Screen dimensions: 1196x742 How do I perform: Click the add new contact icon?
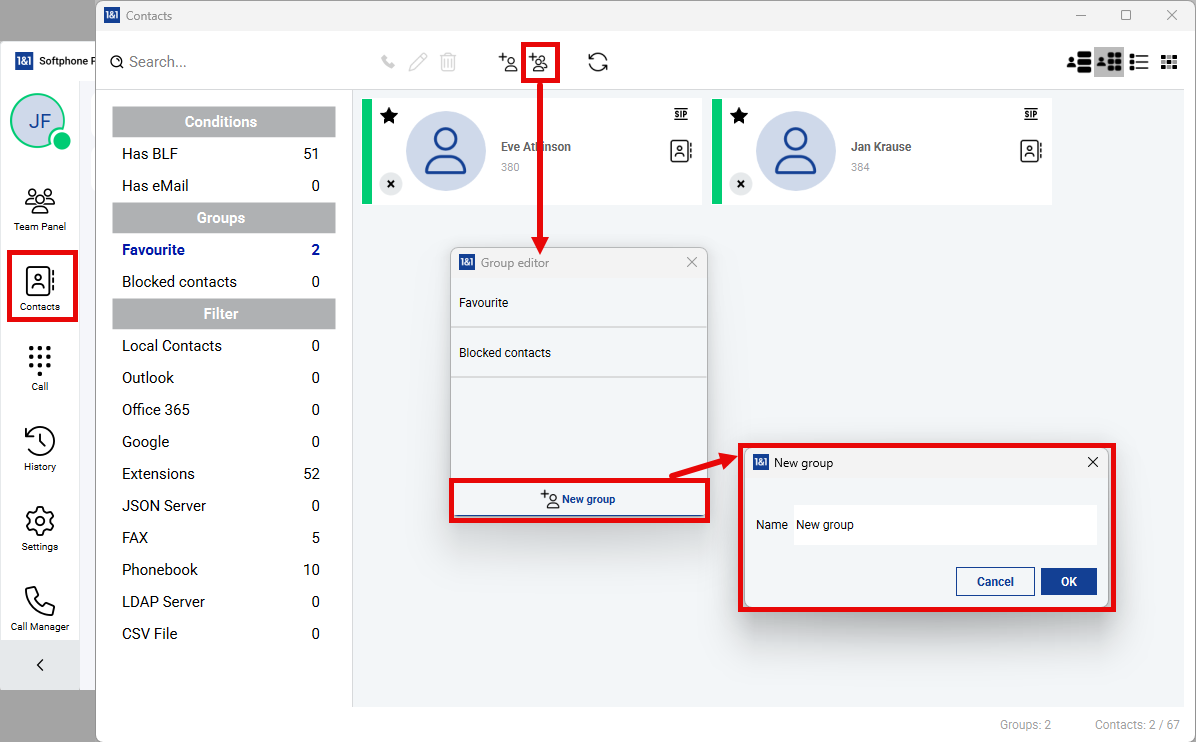pos(508,62)
